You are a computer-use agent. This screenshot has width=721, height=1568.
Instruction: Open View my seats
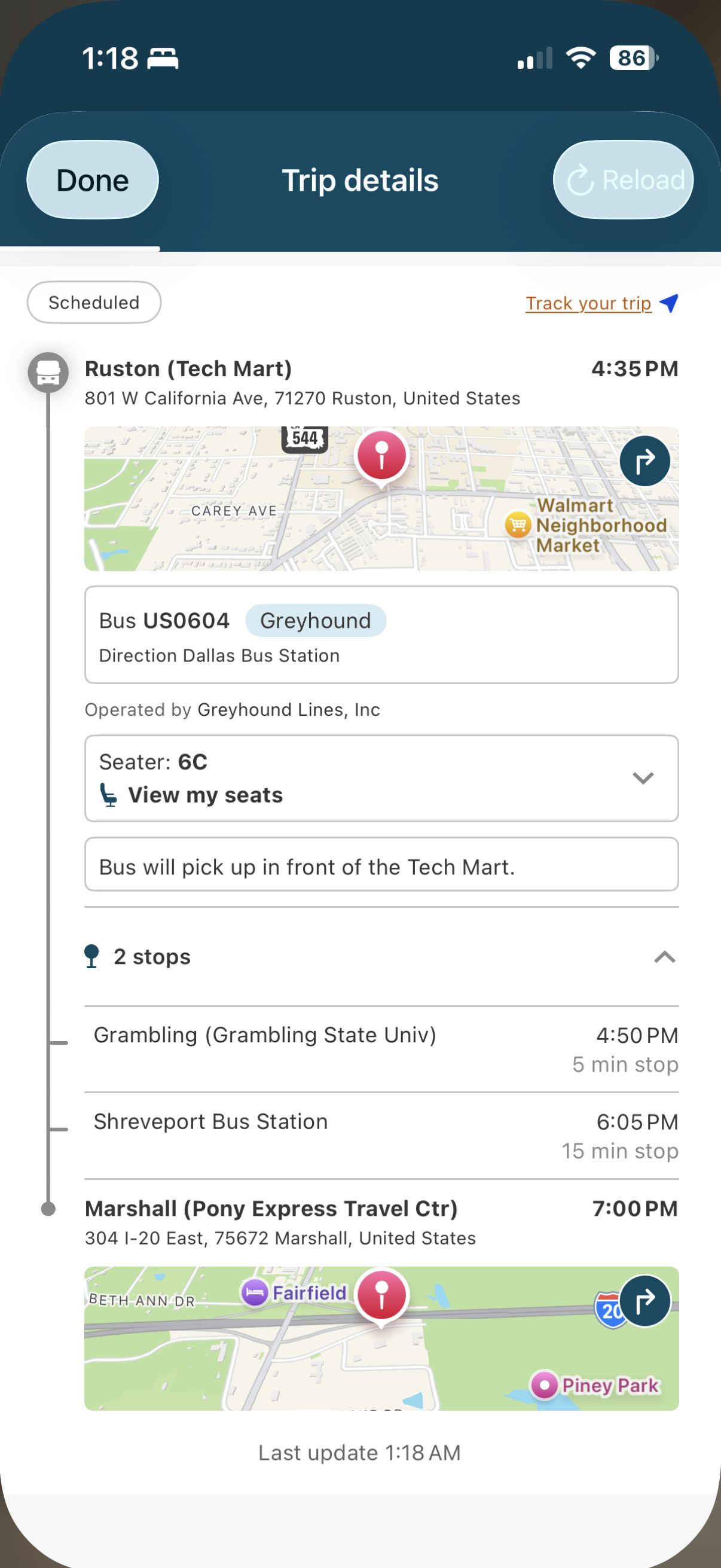pyautogui.click(x=205, y=795)
